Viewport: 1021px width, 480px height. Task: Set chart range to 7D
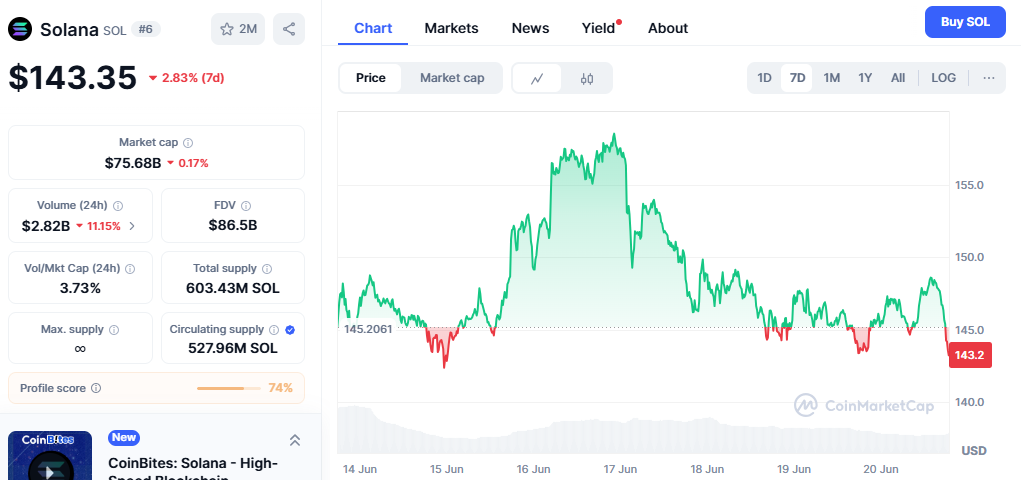[x=797, y=78]
